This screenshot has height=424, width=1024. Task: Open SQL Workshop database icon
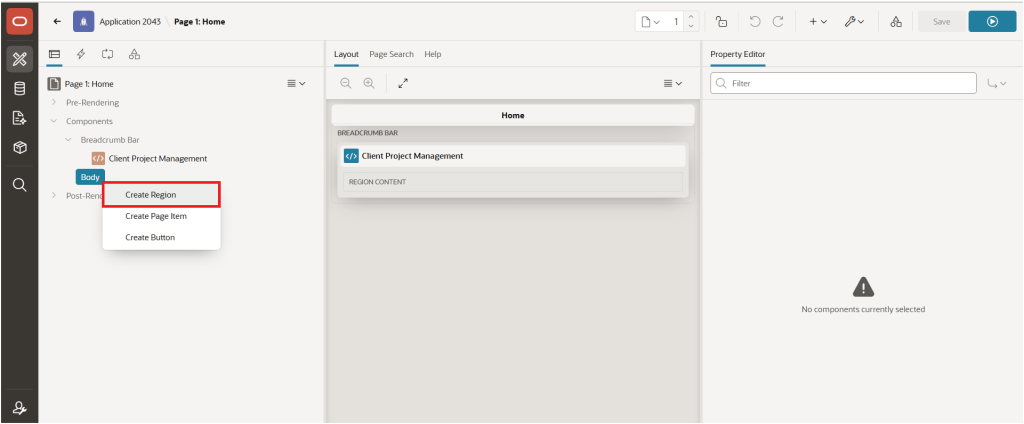[x=20, y=89]
